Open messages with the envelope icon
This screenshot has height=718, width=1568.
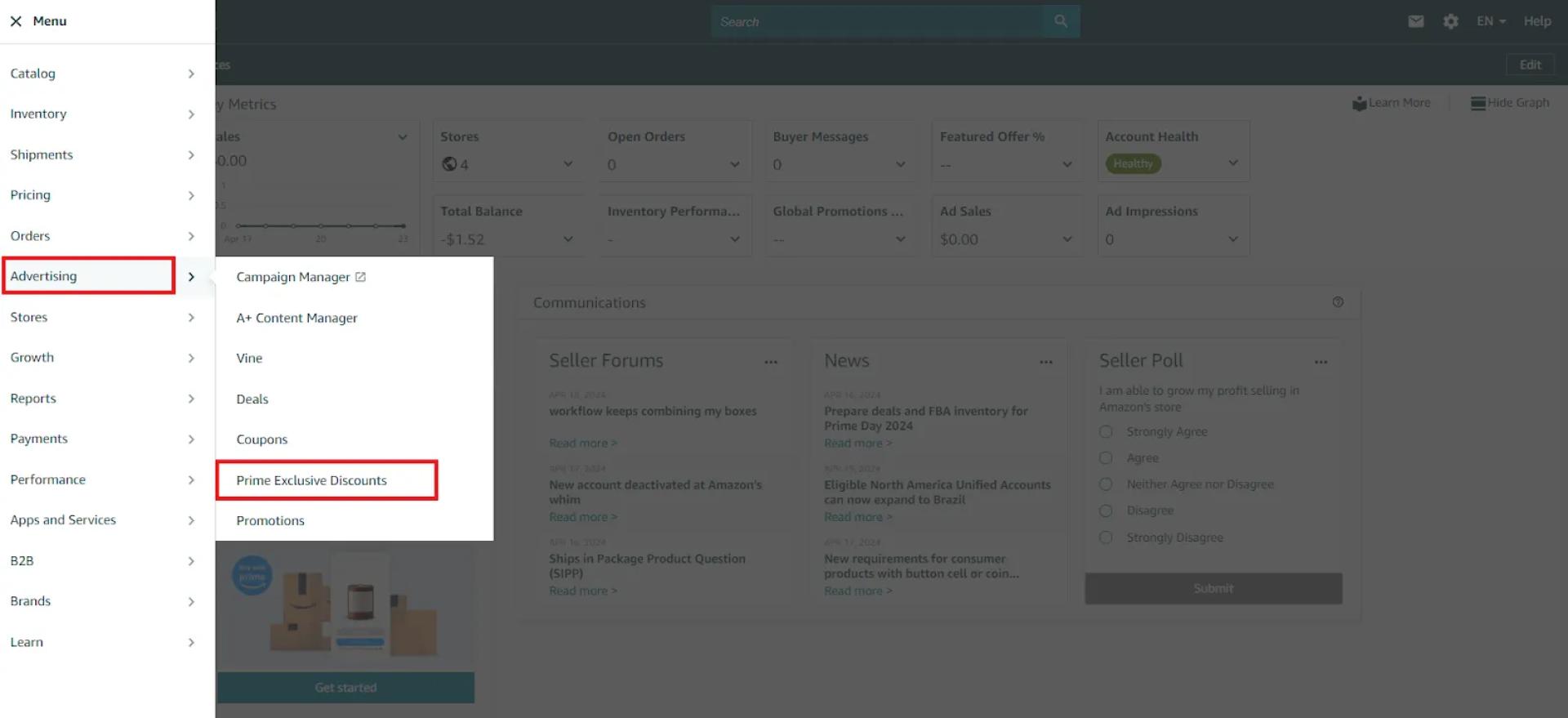pos(1416,21)
